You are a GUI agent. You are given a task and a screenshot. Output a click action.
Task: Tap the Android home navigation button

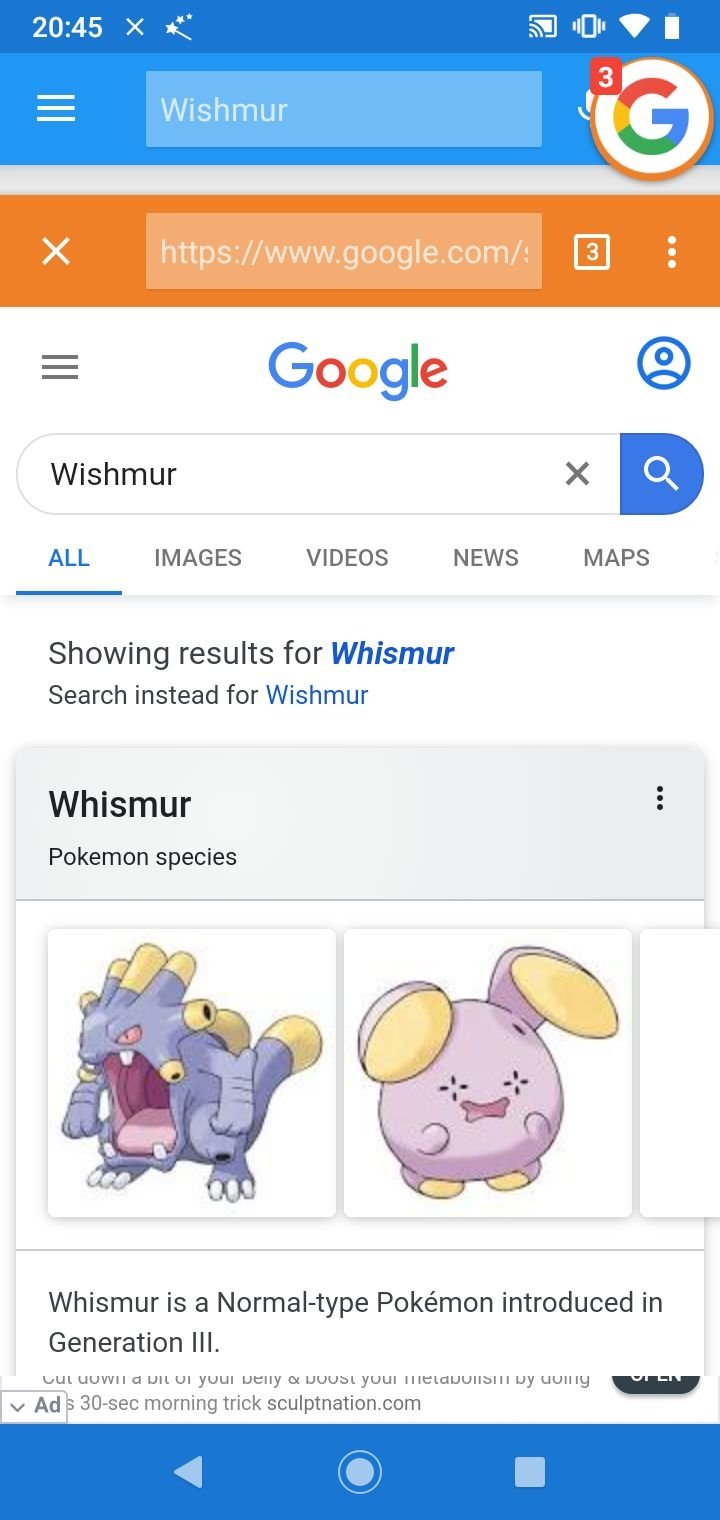(x=360, y=1472)
